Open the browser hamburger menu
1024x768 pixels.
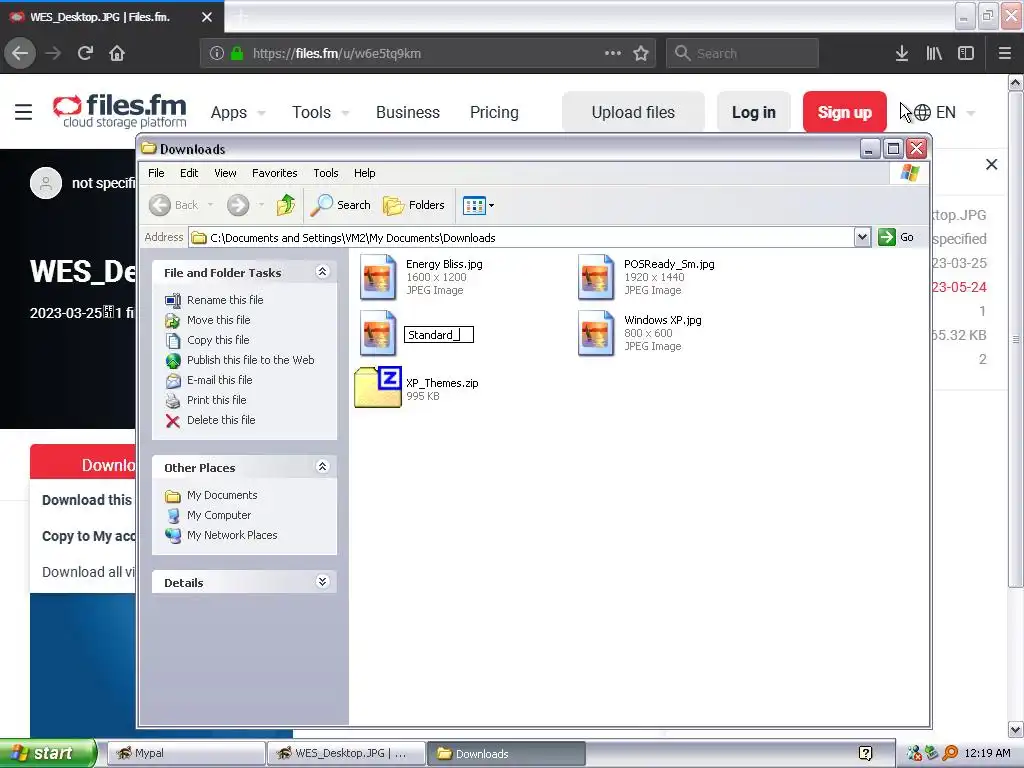(1005, 54)
